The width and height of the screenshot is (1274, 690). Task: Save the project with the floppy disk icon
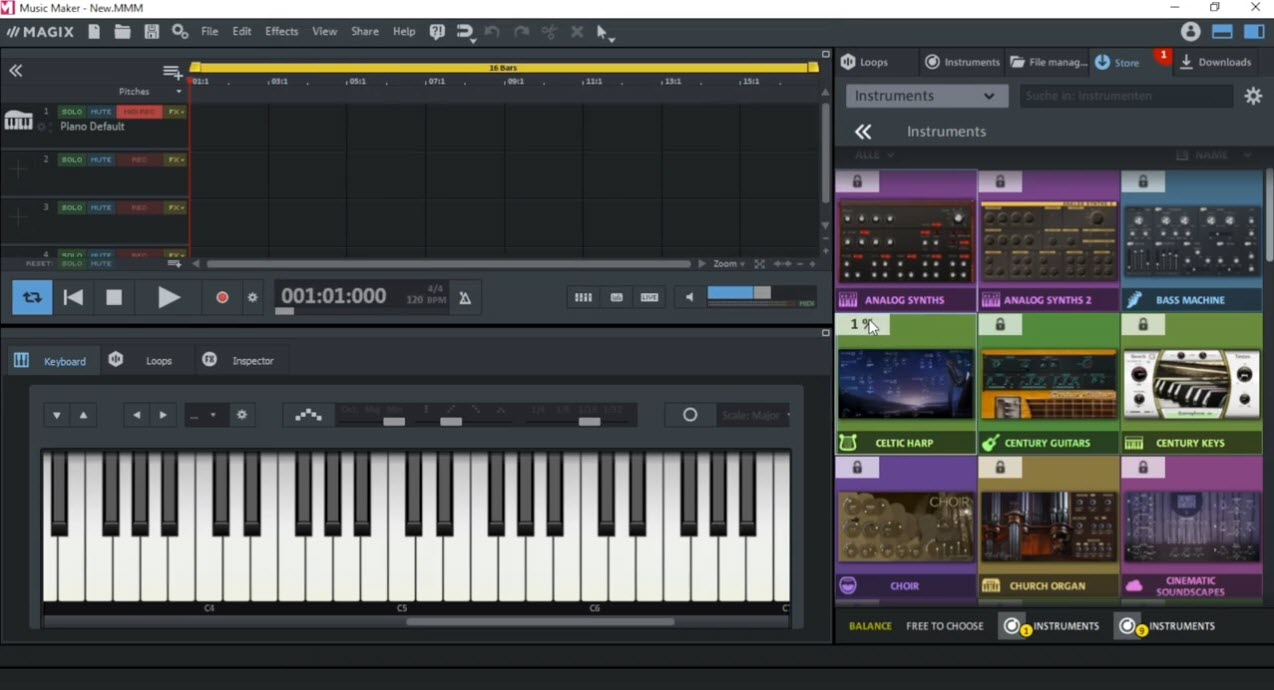click(x=151, y=32)
